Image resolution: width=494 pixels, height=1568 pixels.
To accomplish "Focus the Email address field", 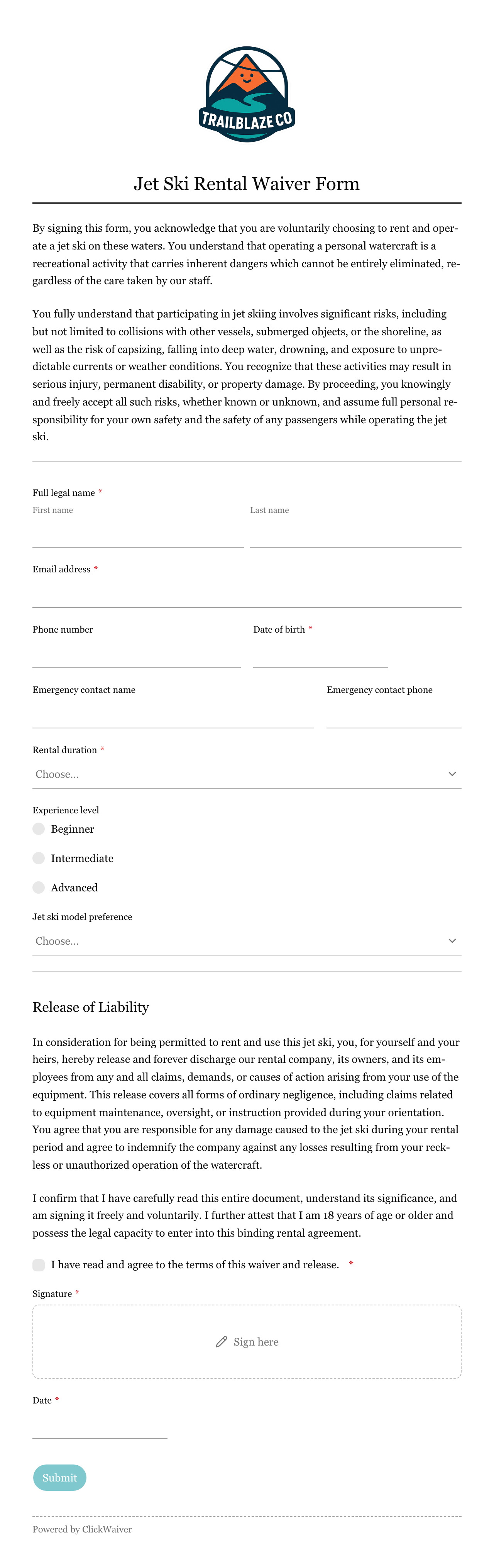I will tap(246, 594).
